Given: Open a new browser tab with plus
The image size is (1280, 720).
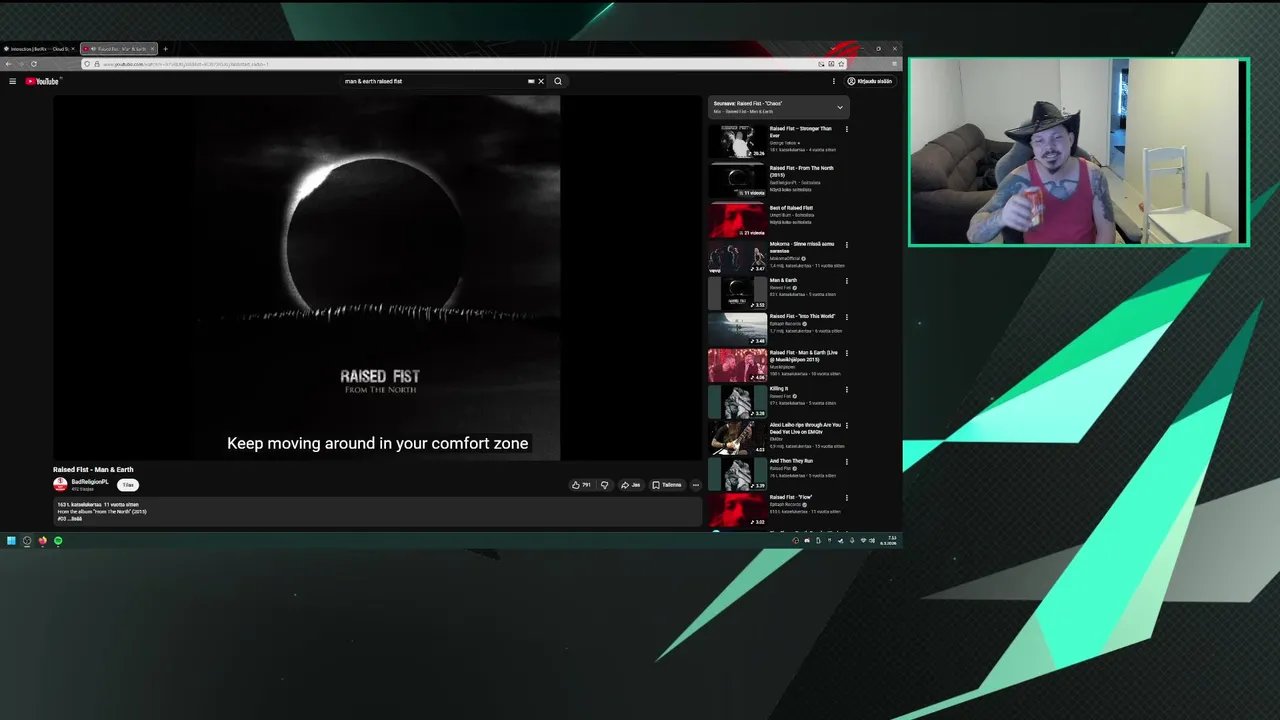Looking at the screenshot, I should (166, 48).
